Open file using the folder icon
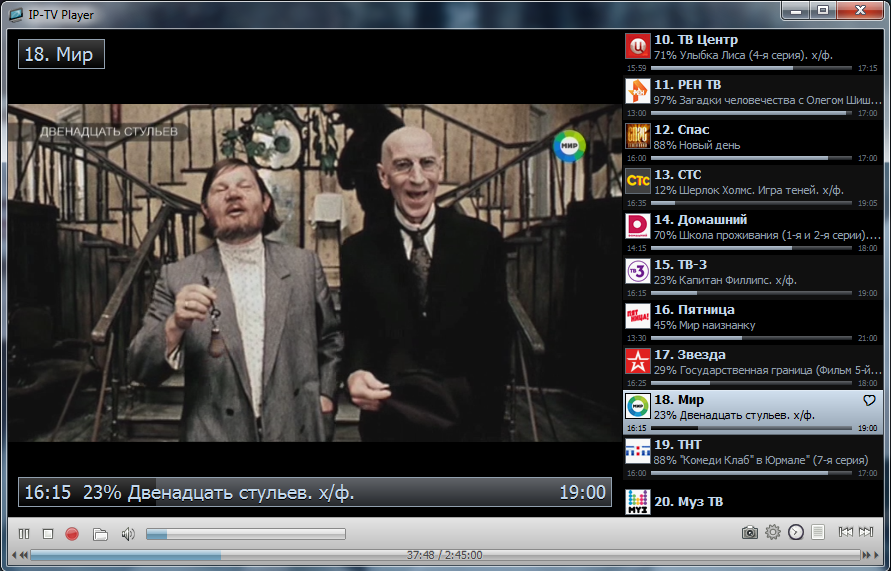Screen dimensions: 891x571 pos(100,534)
